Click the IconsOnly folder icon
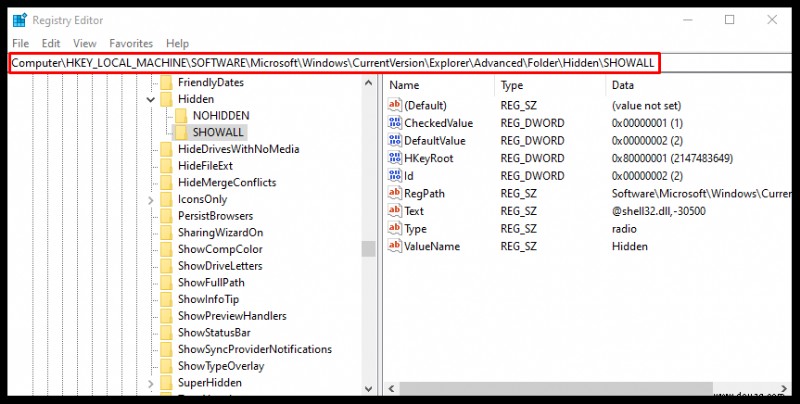 166,199
